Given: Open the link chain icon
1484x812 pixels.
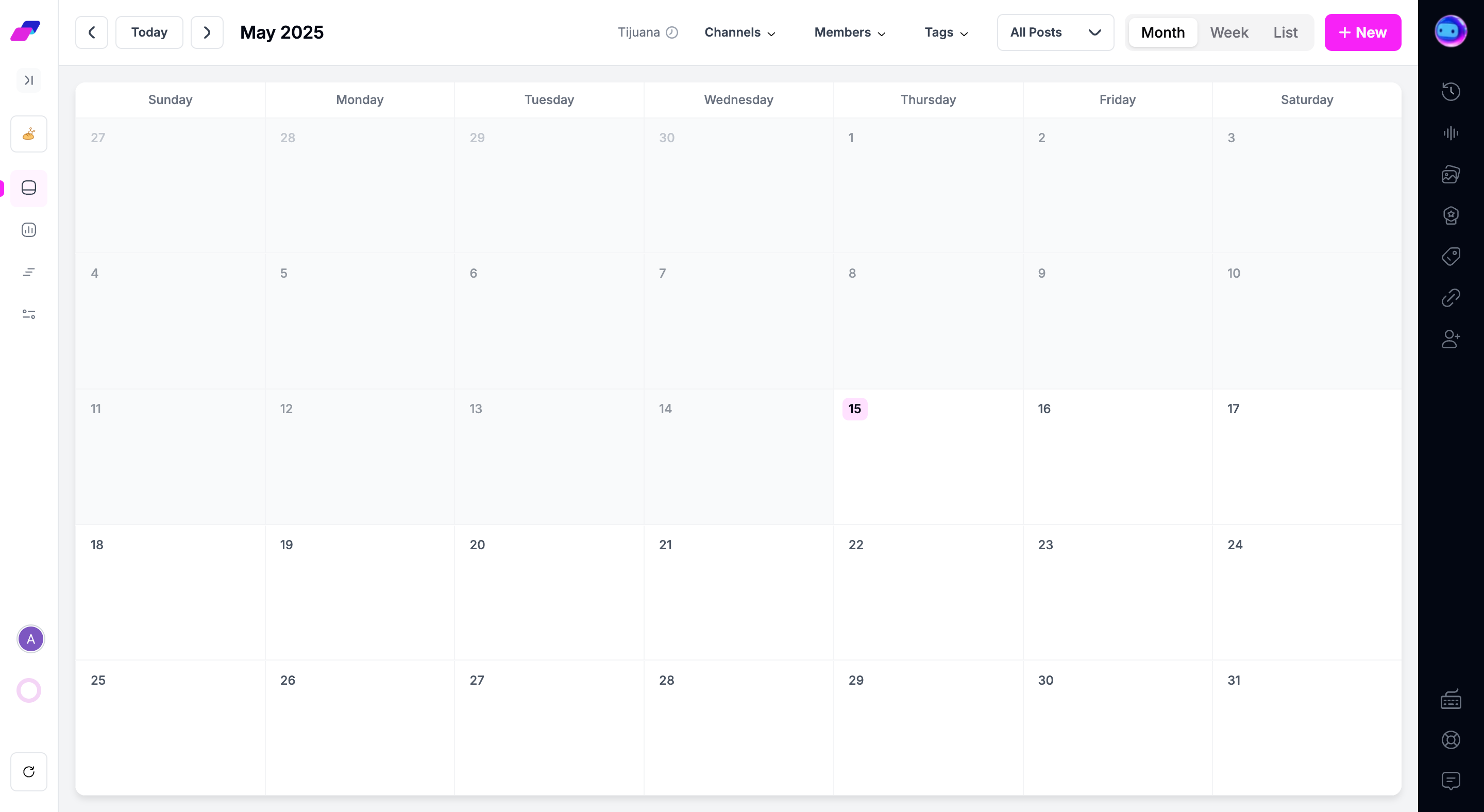Looking at the screenshot, I should click(1451, 298).
